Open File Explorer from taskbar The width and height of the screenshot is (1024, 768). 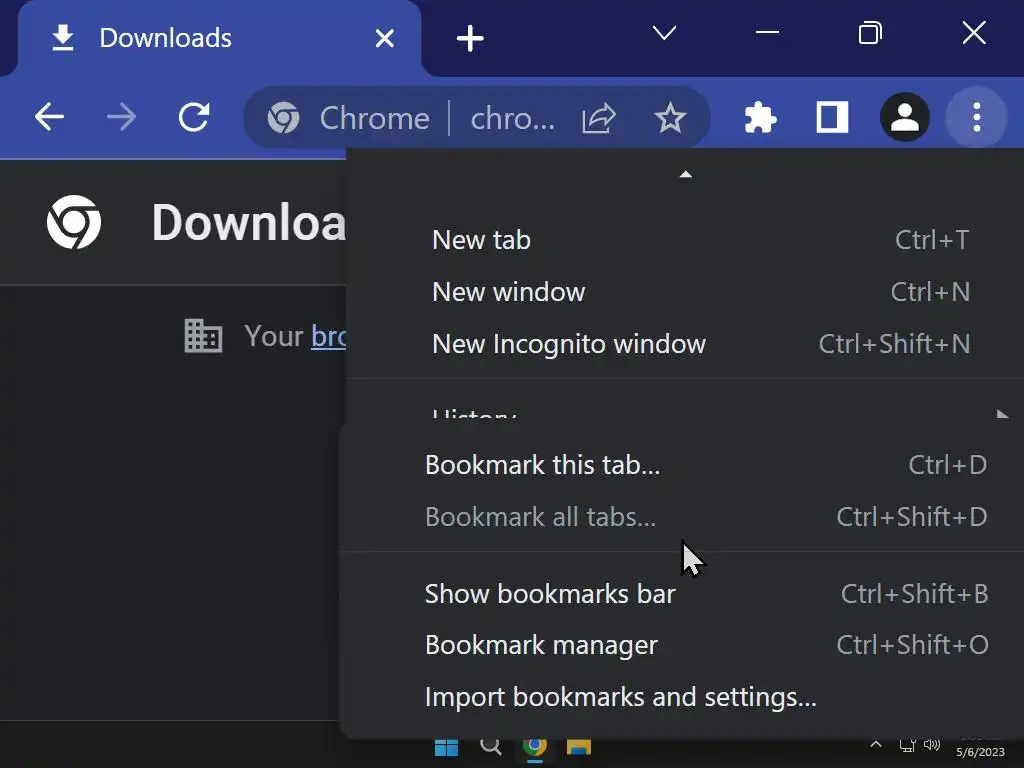coord(579,747)
